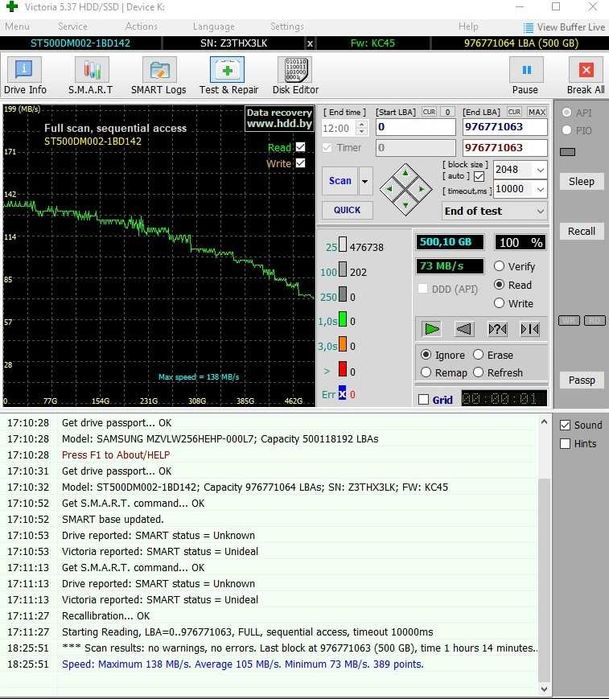Click the reverse scan direction arrow button
Image resolution: width=609 pixels, height=699 pixels.
(464, 328)
